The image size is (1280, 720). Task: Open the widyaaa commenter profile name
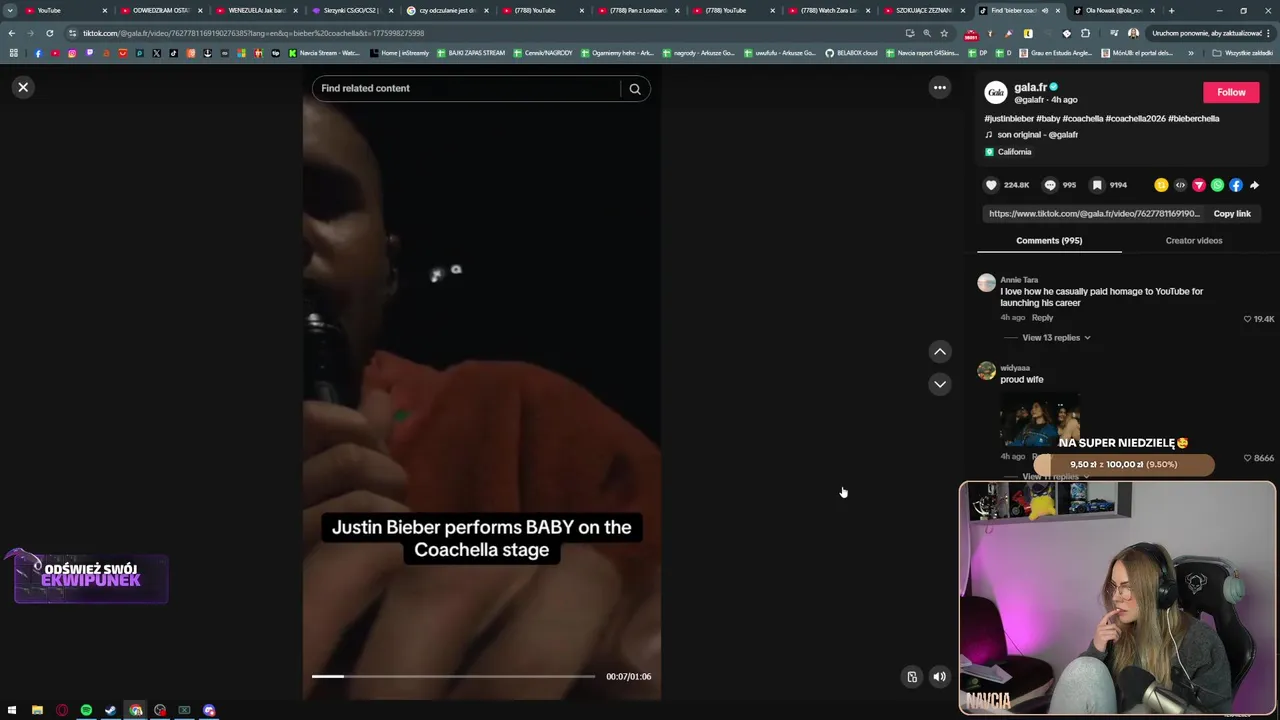[1015, 368]
